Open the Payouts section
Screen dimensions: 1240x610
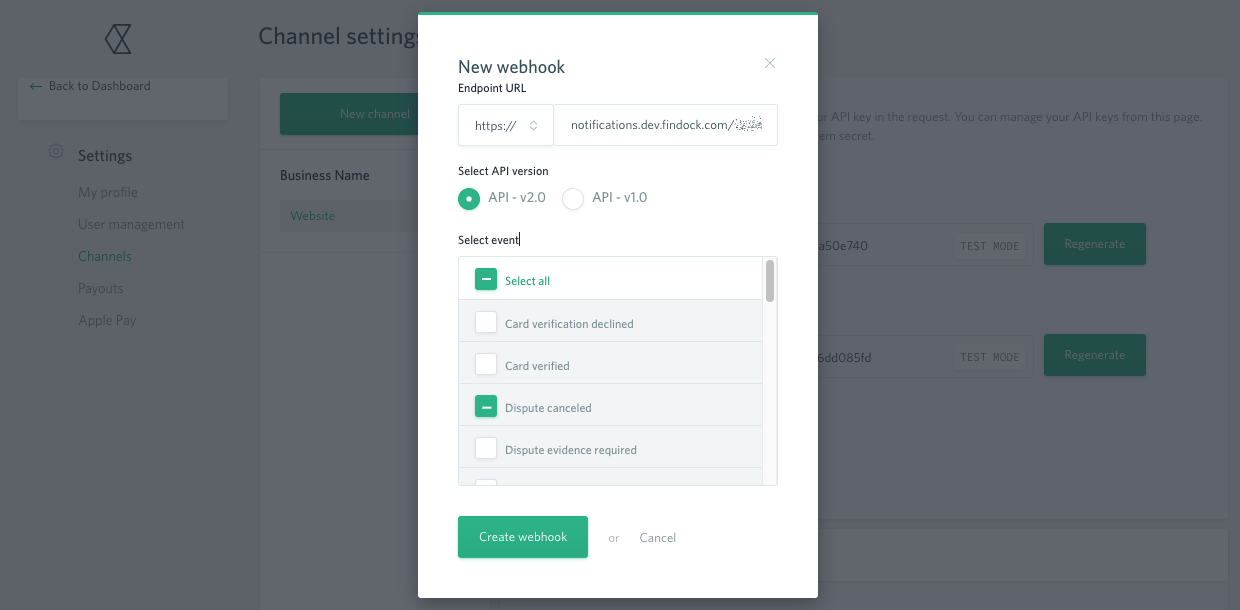pyautogui.click(x=101, y=288)
